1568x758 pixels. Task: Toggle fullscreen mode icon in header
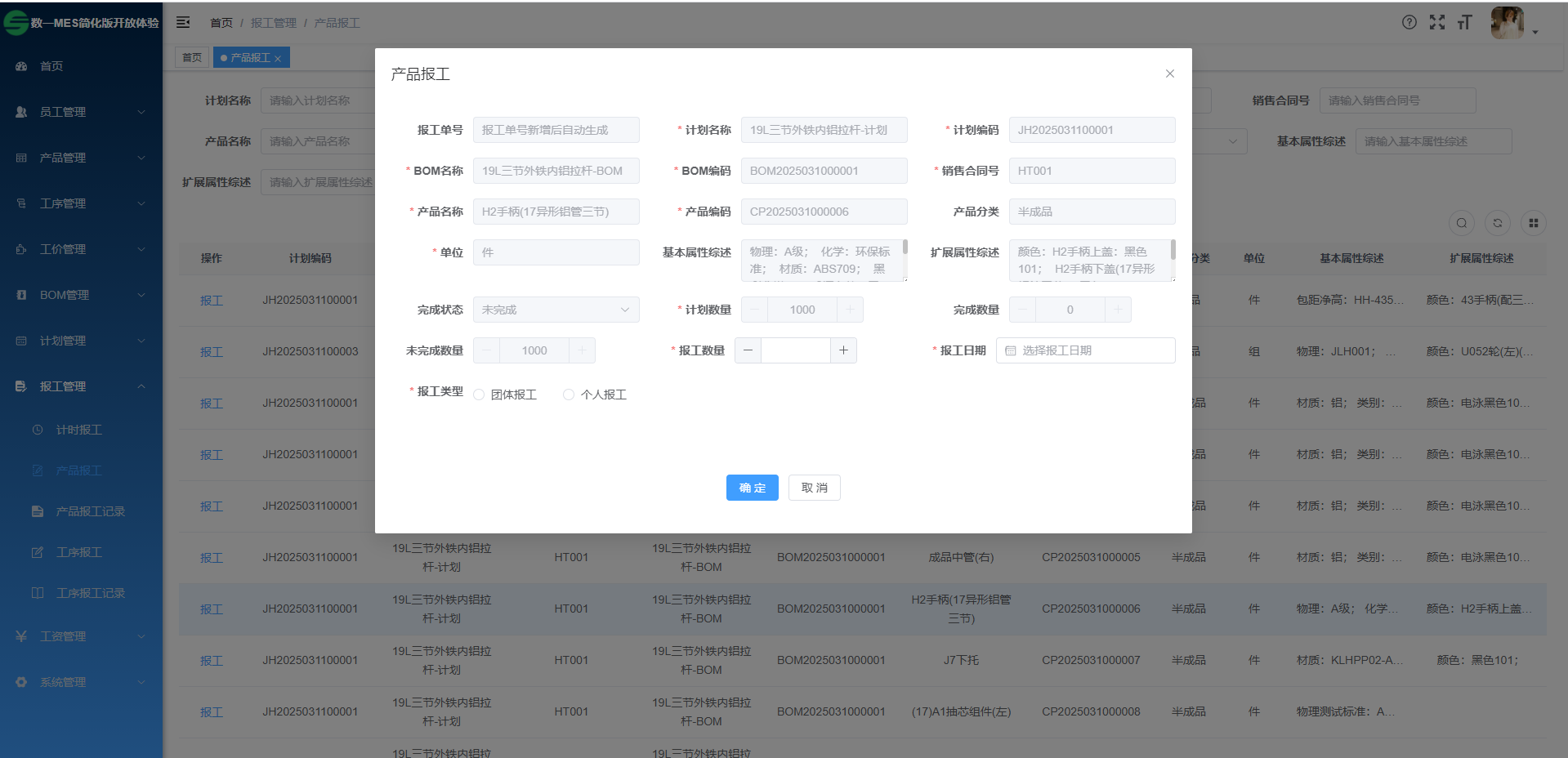click(x=1436, y=23)
